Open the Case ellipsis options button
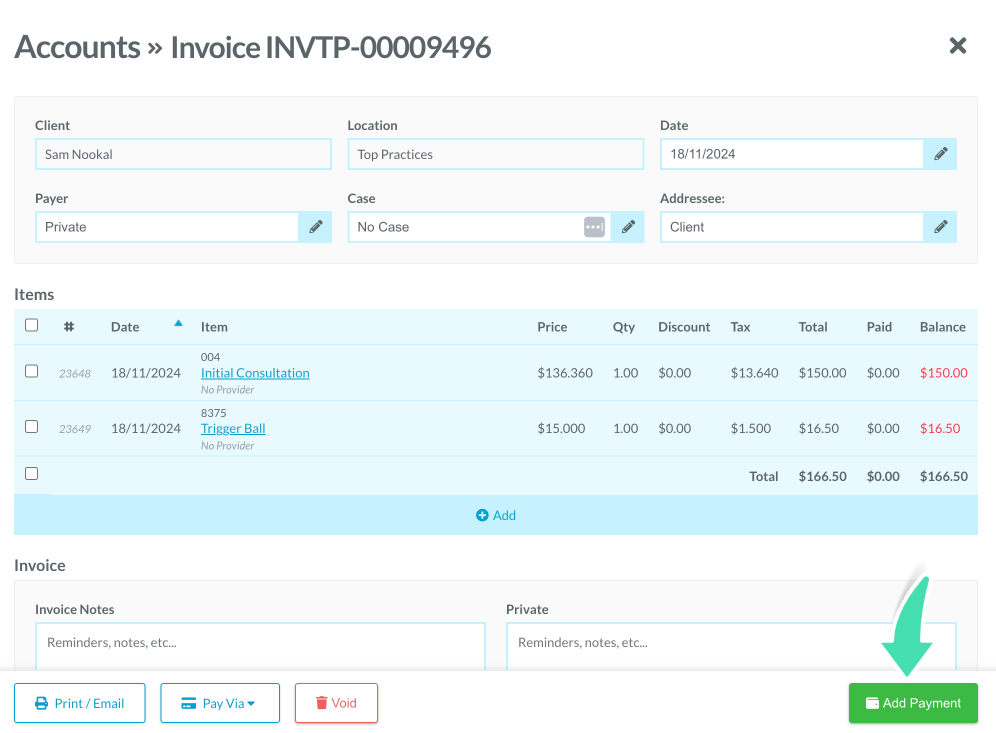The height and width of the screenshot is (733, 996). coord(594,227)
